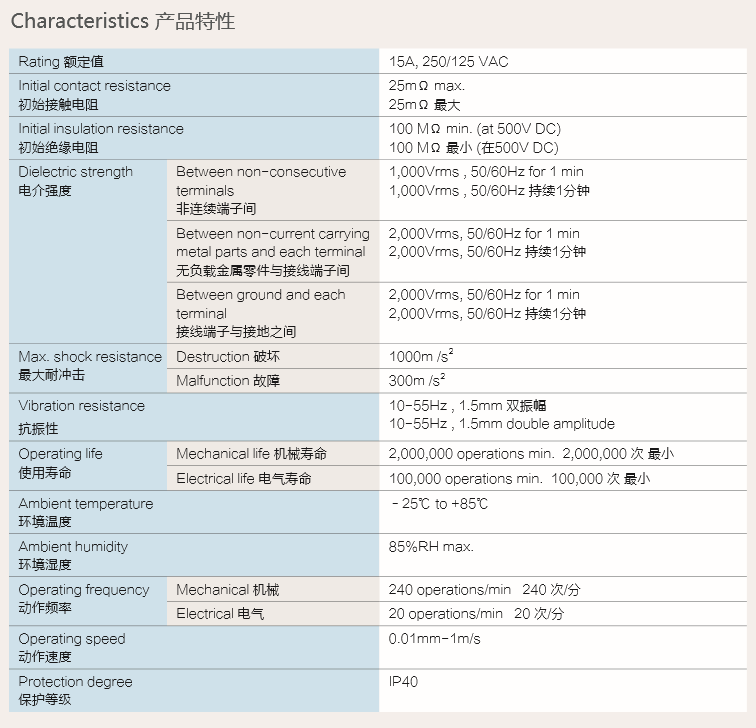Select "Mechanical life 机械寿命" sub-label
Viewport: 756px width, 728px height.
(x=251, y=454)
